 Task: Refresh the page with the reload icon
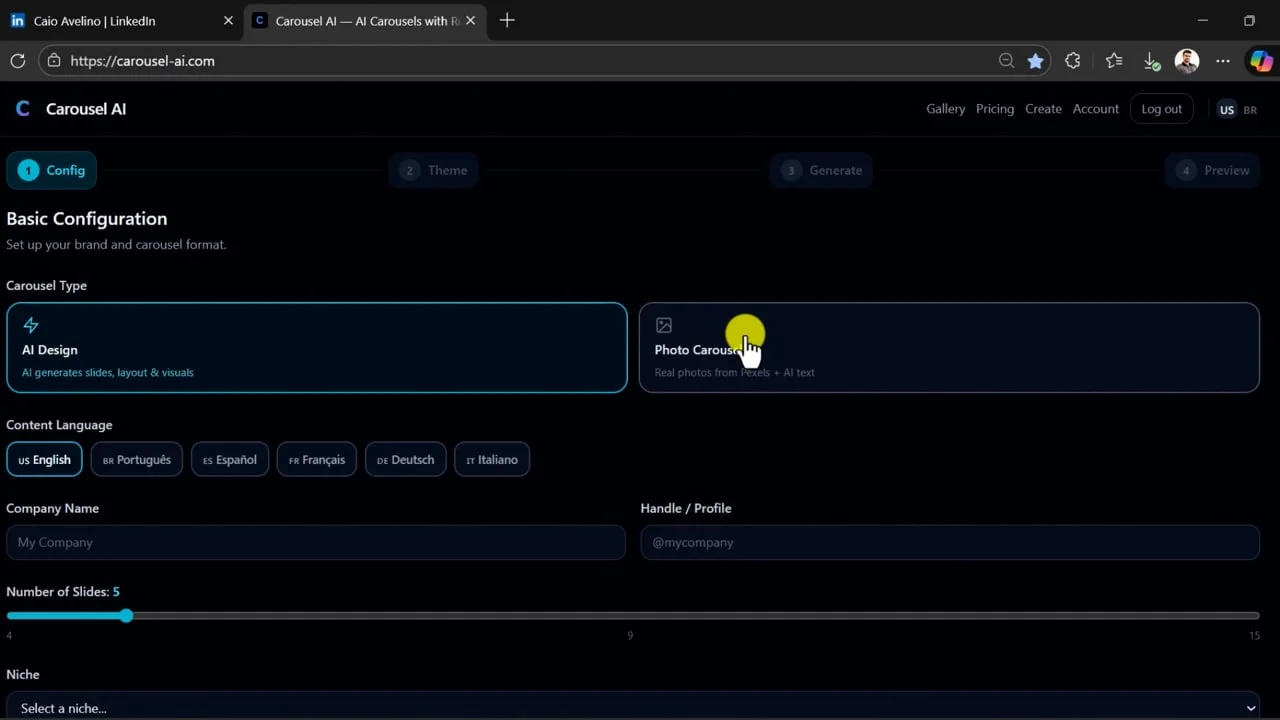click(17, 61)
